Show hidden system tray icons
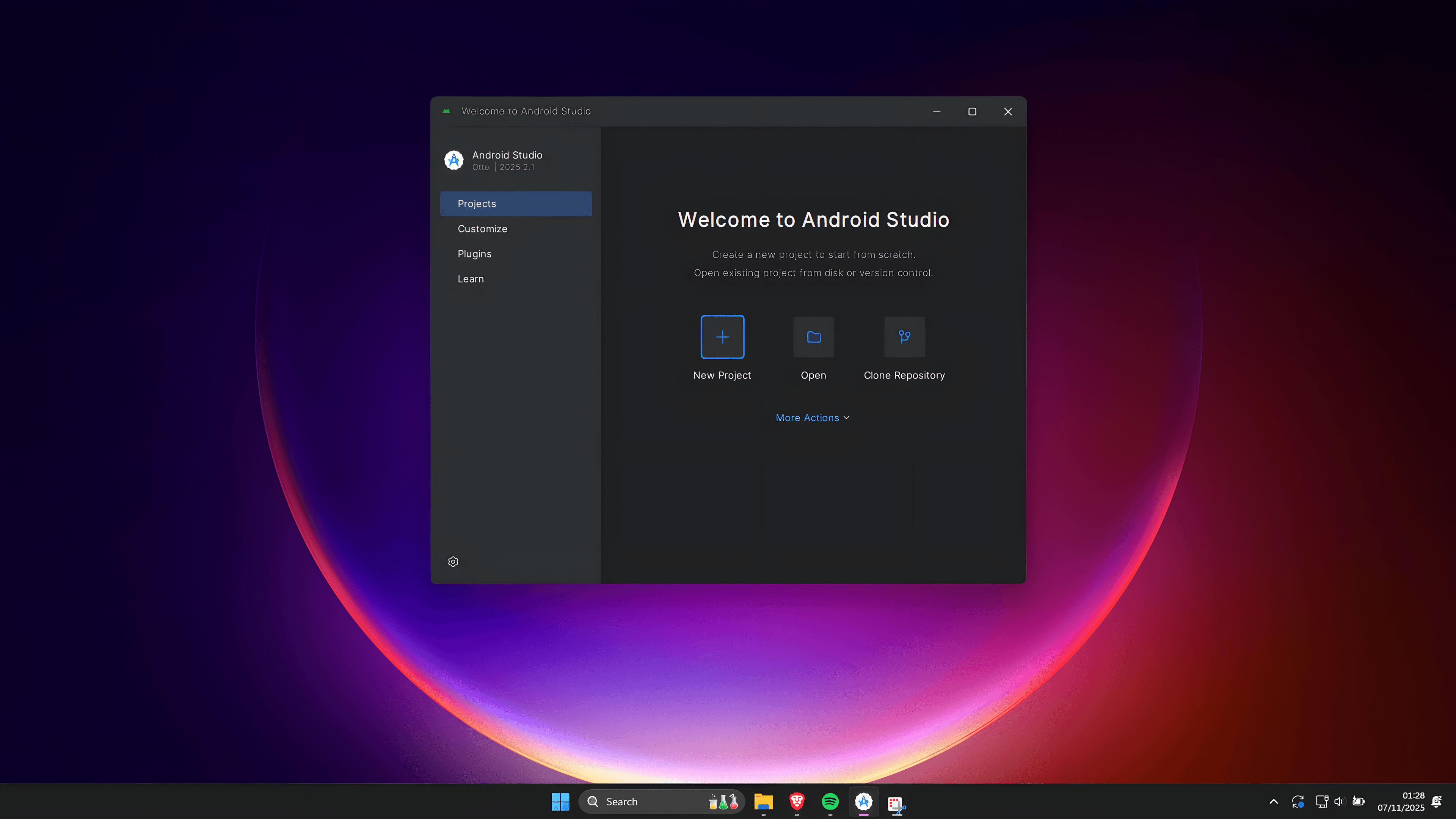 tap(1274, 801)
